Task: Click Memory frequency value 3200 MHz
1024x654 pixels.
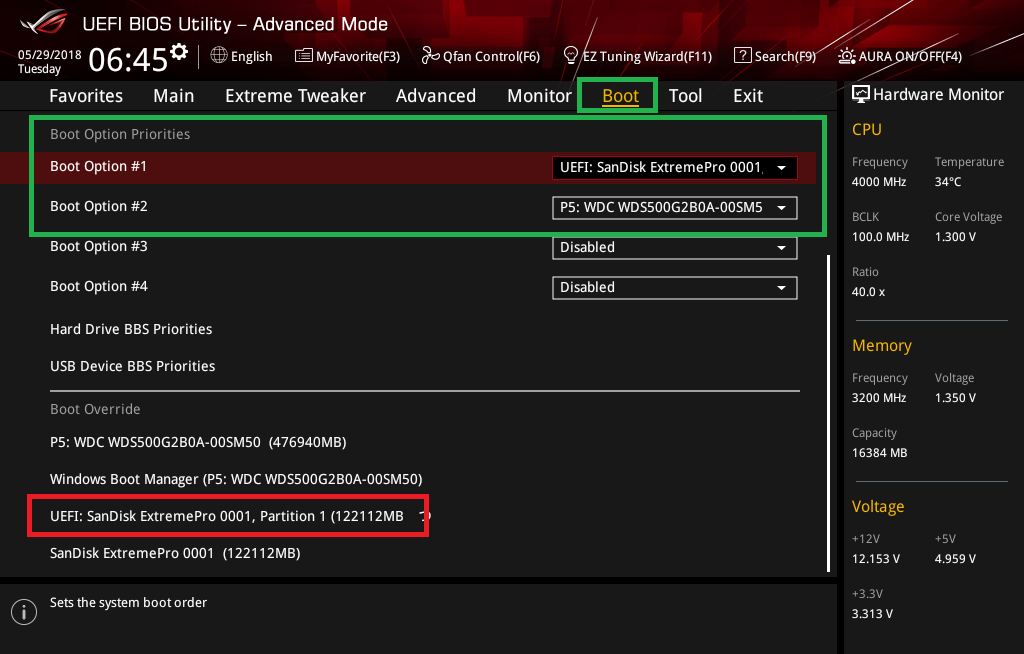Action: [879, 398]
